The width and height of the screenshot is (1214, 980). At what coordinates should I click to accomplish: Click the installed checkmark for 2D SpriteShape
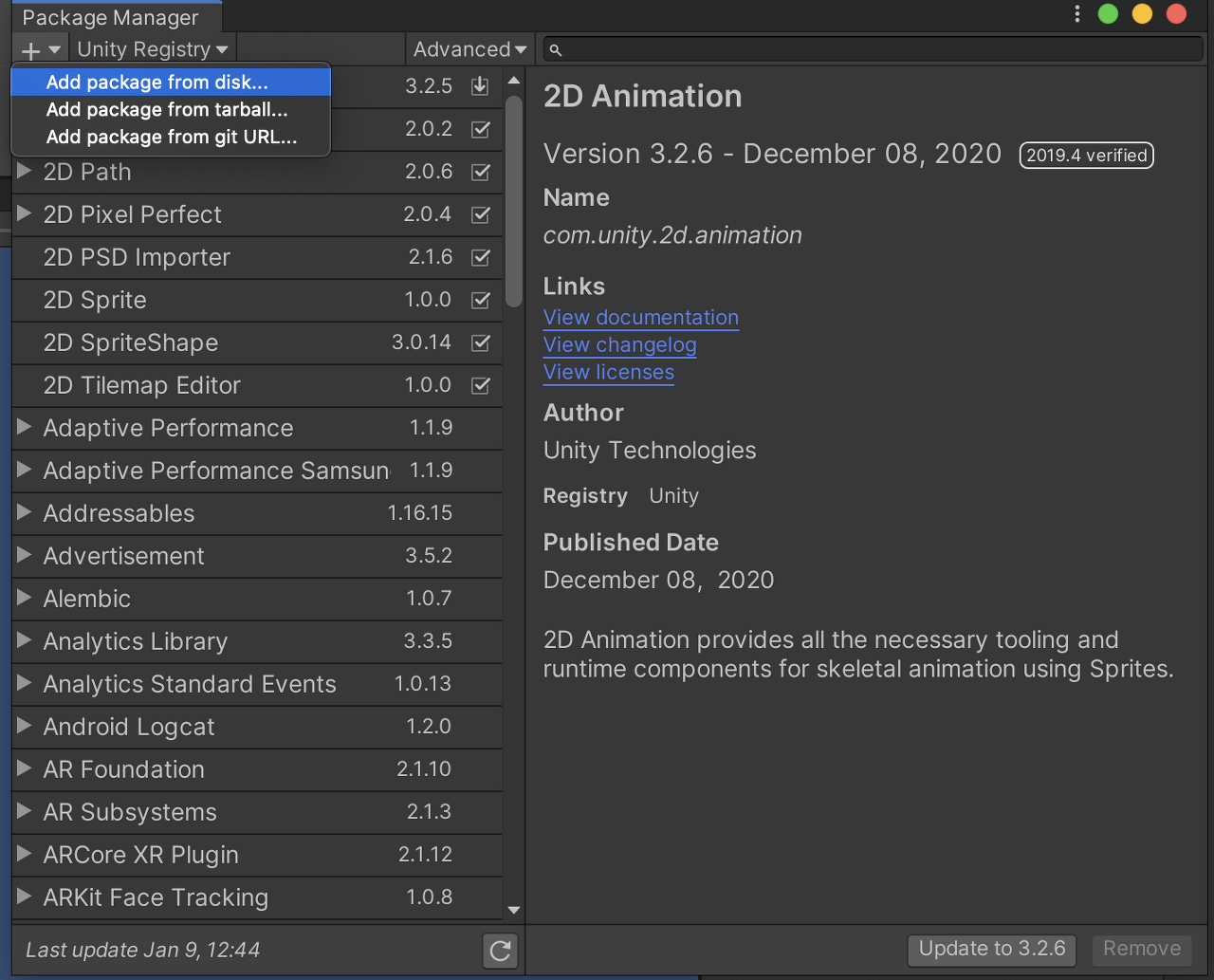(481, 342)
